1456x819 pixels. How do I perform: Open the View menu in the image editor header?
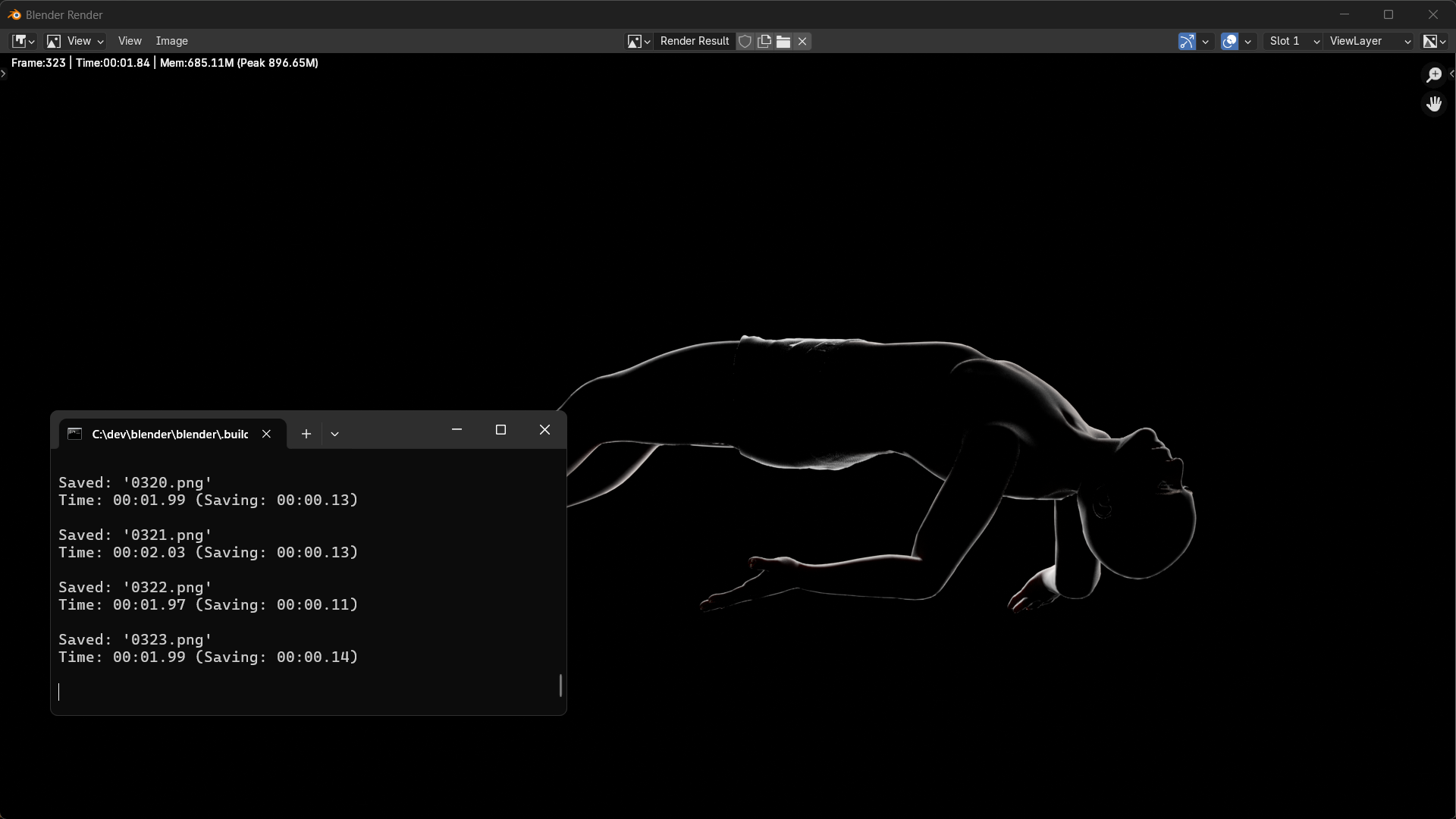[x=130, y=41]
